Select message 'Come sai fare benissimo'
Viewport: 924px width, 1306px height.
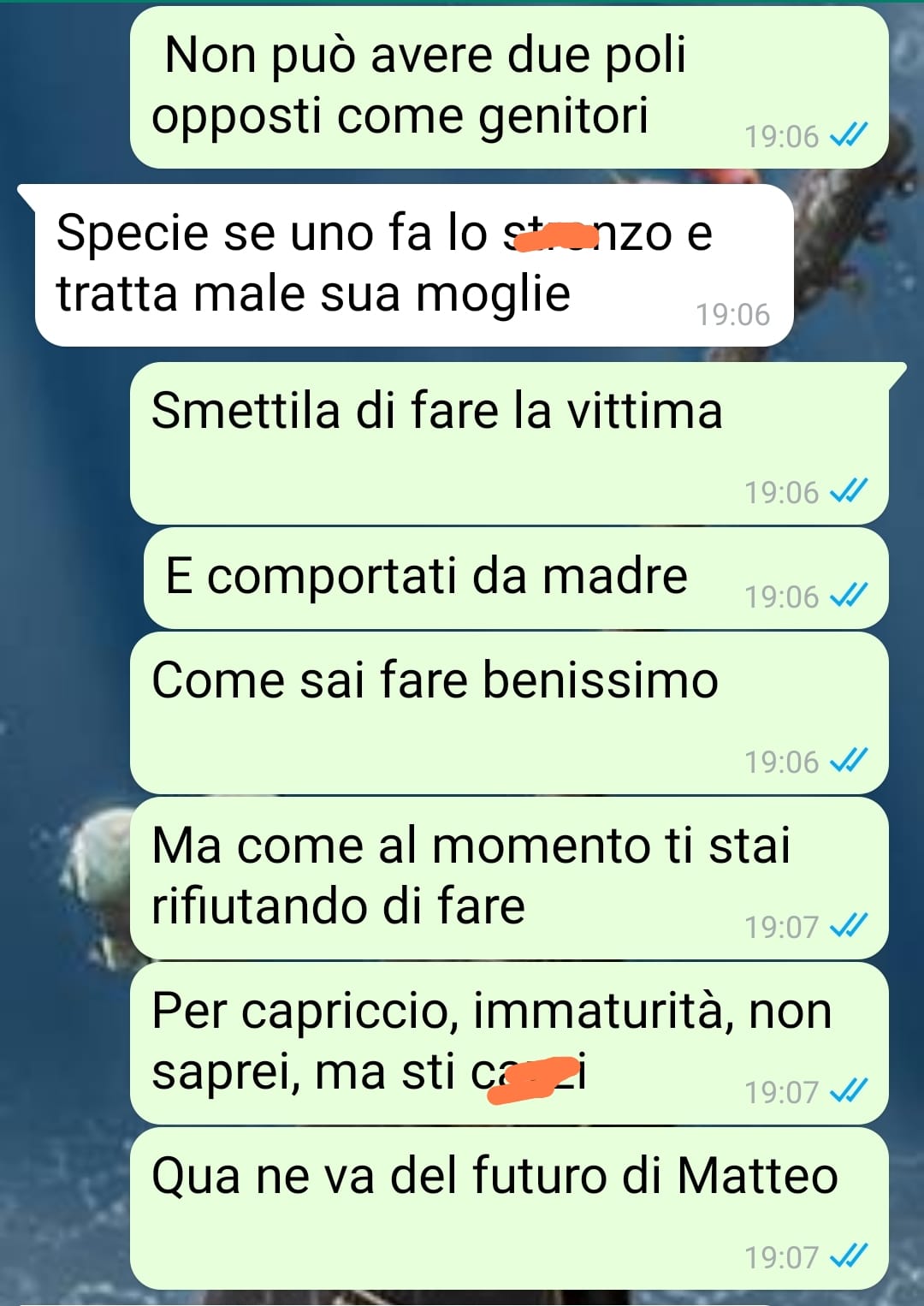coord(509,713)
